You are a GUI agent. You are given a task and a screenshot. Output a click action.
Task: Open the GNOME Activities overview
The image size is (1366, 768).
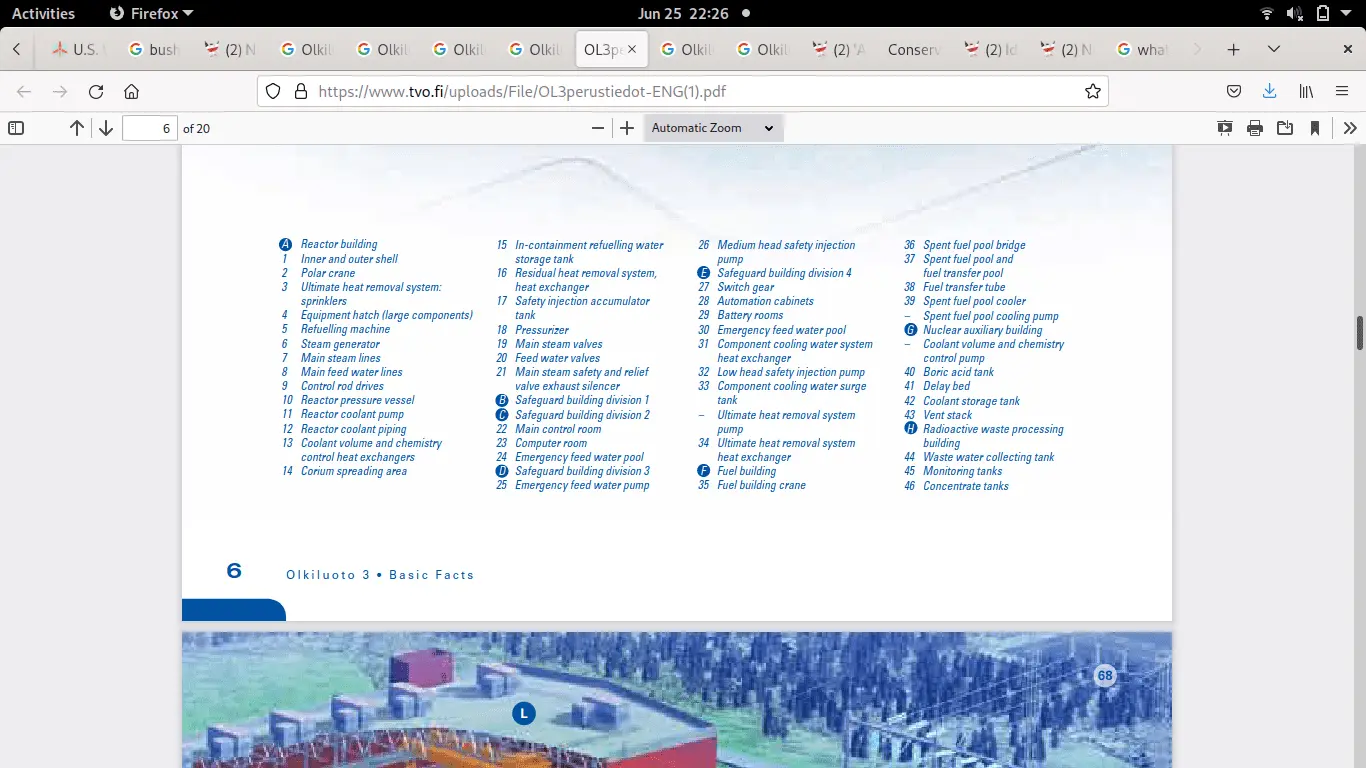click(x=43, y=13)
